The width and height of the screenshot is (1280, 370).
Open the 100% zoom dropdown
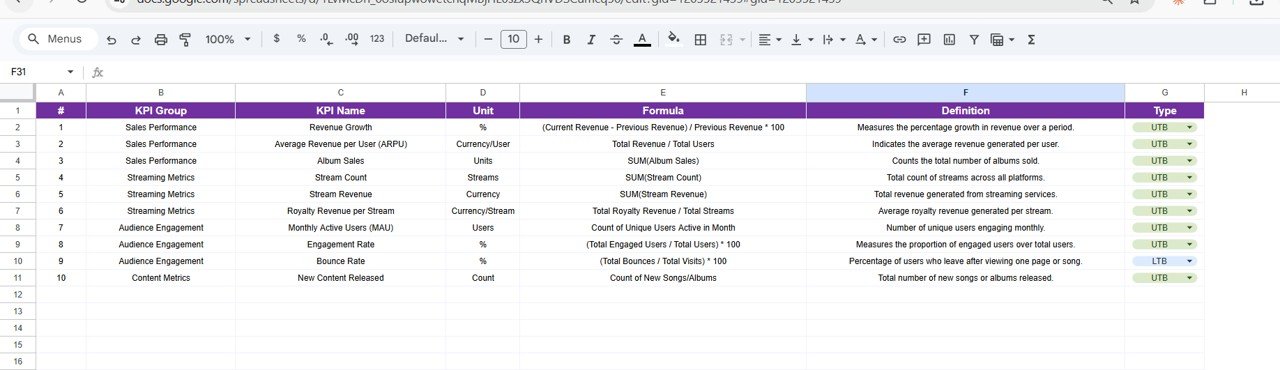(227, 39)
